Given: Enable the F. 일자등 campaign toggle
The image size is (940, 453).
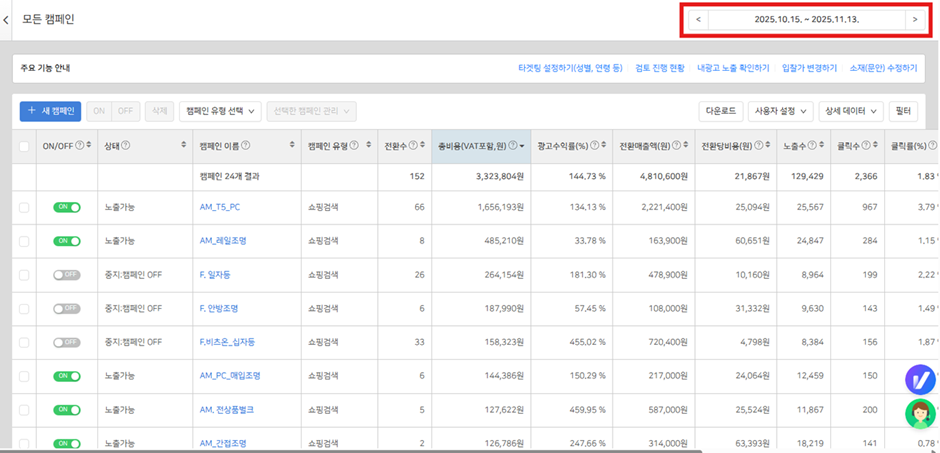Looking at the screenshot, I should coord(67,274).
